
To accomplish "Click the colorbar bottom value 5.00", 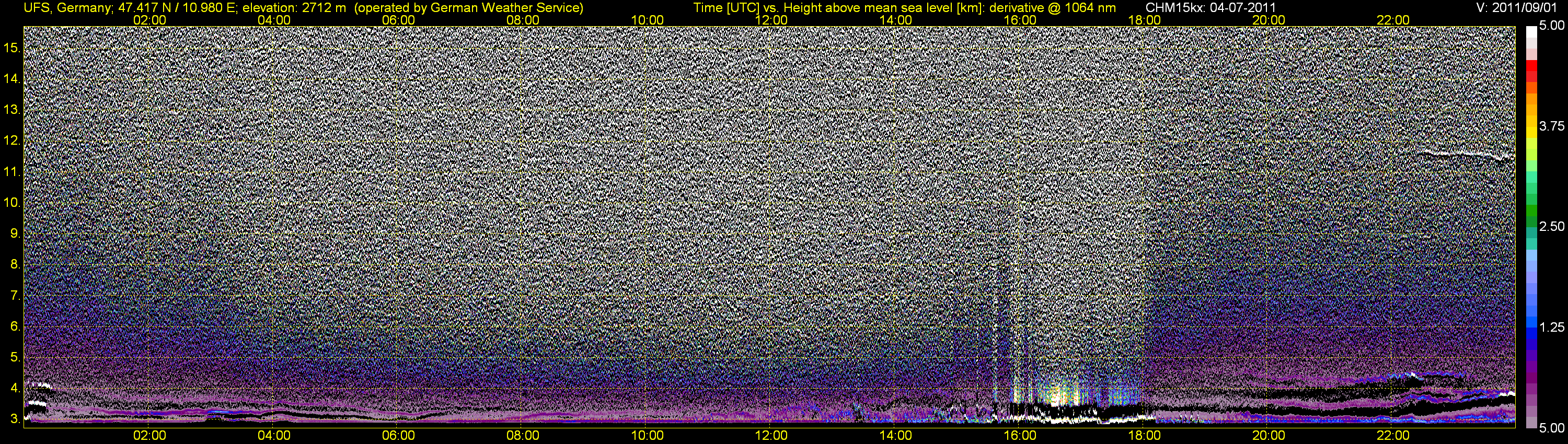I will pos(1552,428).
